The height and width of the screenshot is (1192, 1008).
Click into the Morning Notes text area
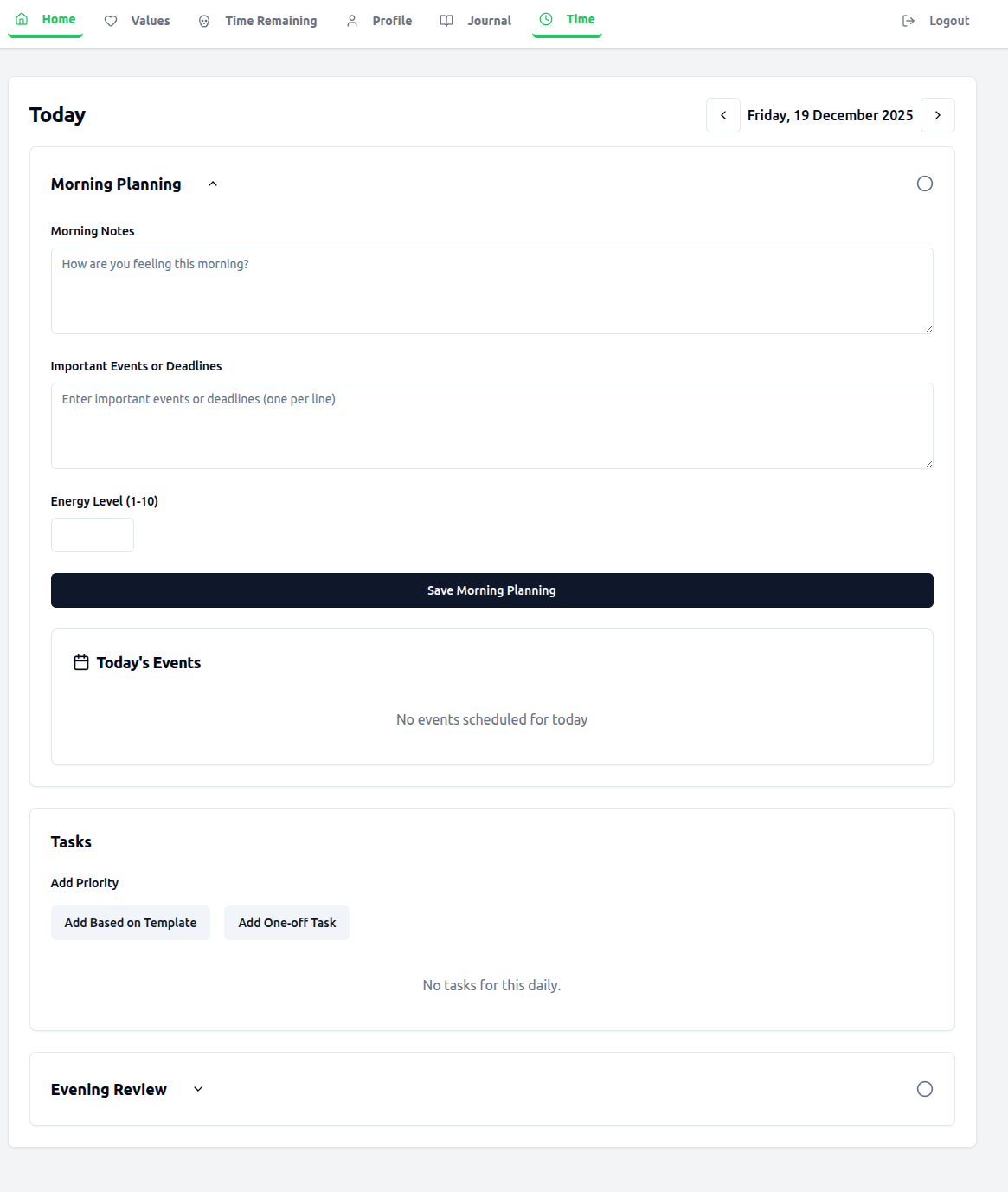(491, 291)
